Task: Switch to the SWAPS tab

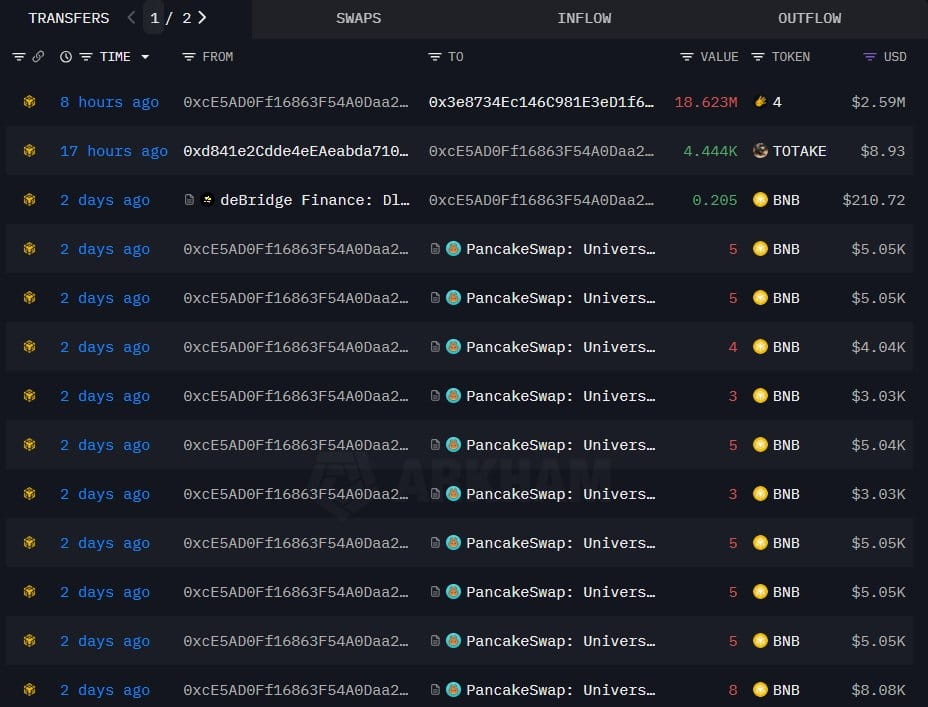Action: click(x=359, y=18)
